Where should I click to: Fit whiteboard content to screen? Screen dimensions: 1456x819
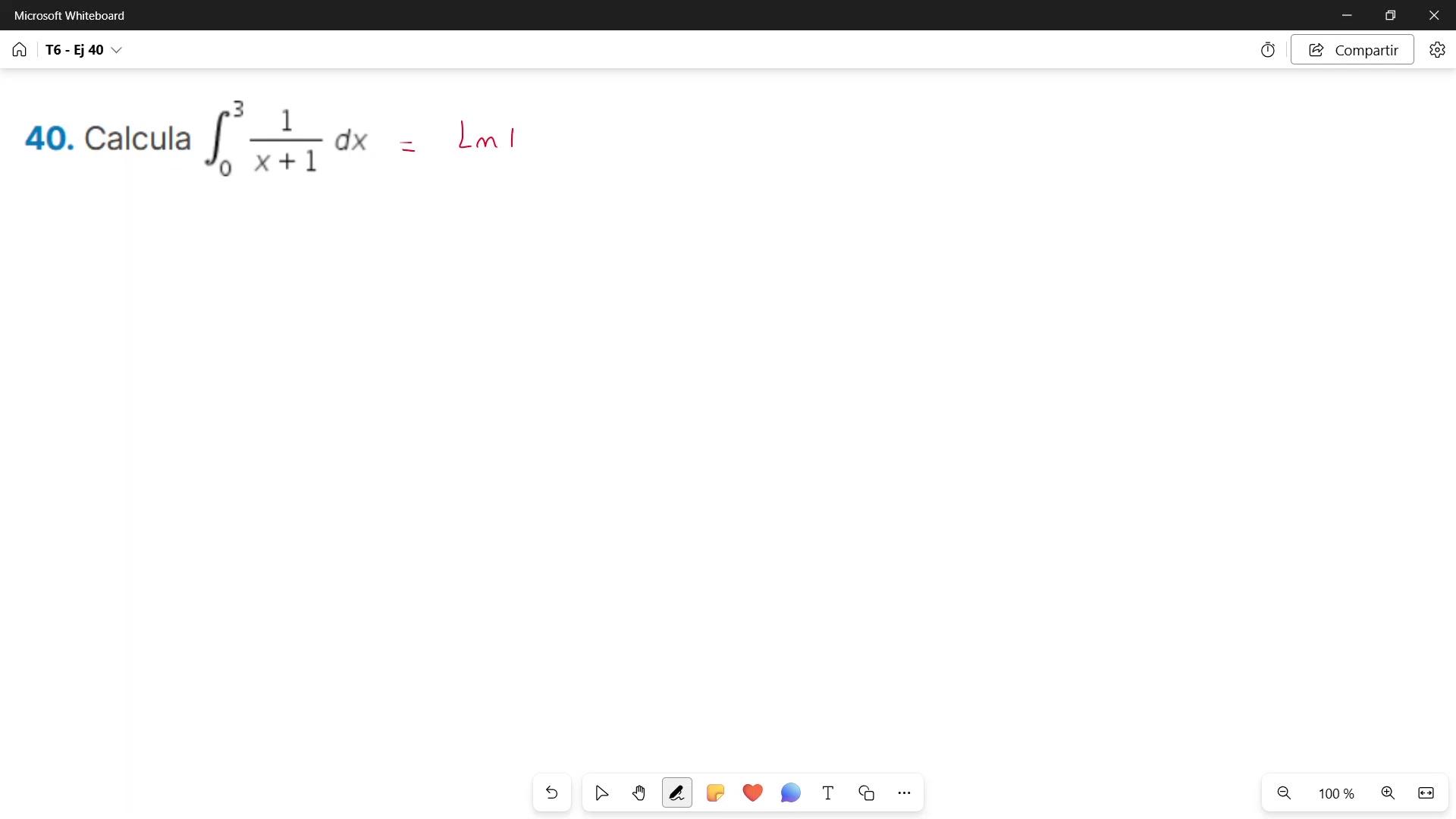point(1426,792)
